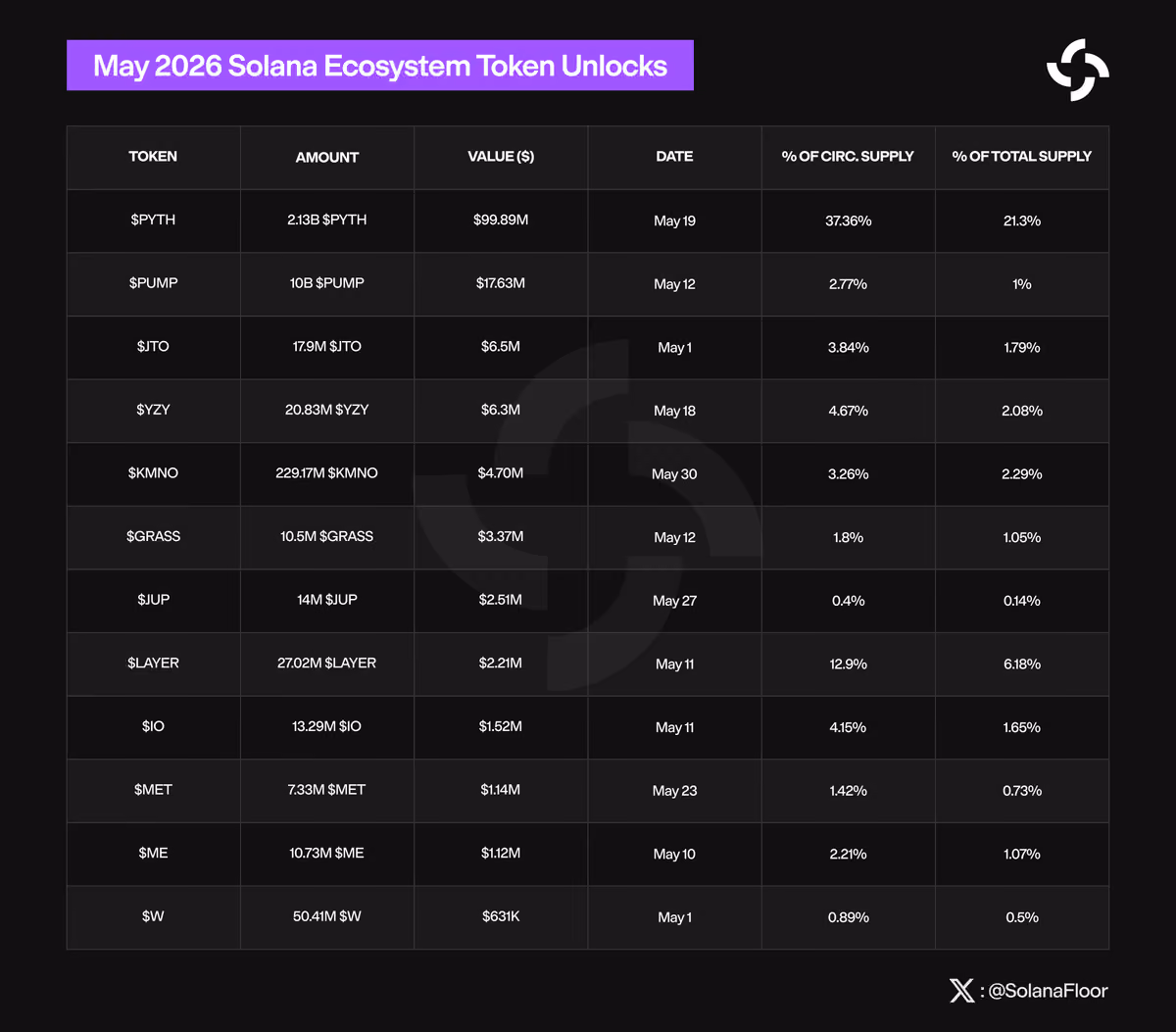Click May 12 in the $PUMP row
This screenshot has height=1032, width=1176.
[x=674, y=283]
